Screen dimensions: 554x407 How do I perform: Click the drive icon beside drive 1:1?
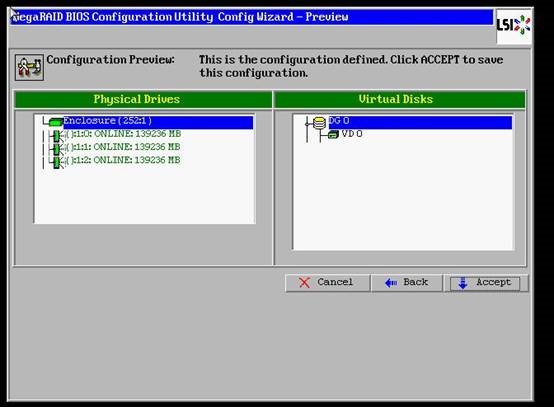57,149
